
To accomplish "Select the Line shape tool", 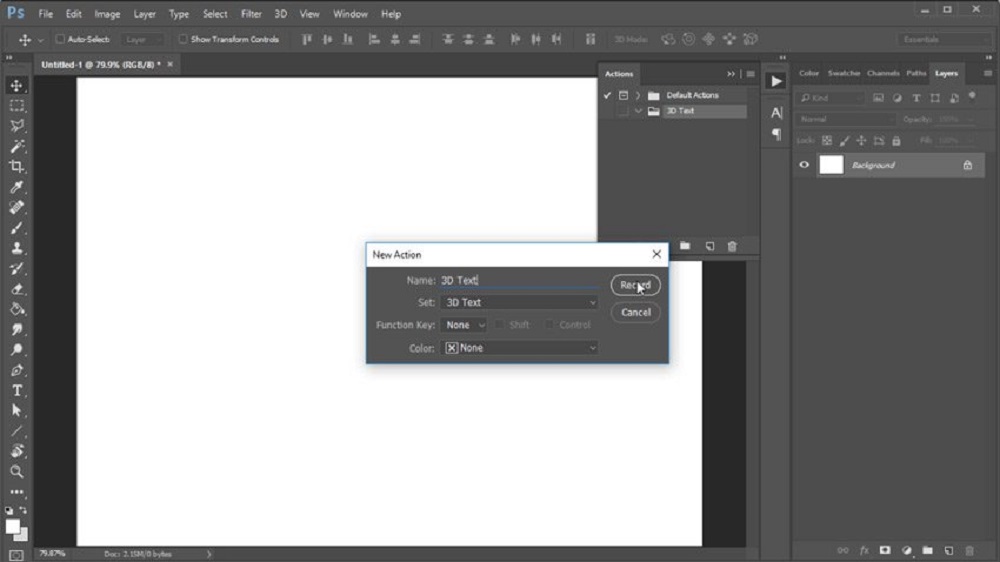I will (x=17, y=431).
